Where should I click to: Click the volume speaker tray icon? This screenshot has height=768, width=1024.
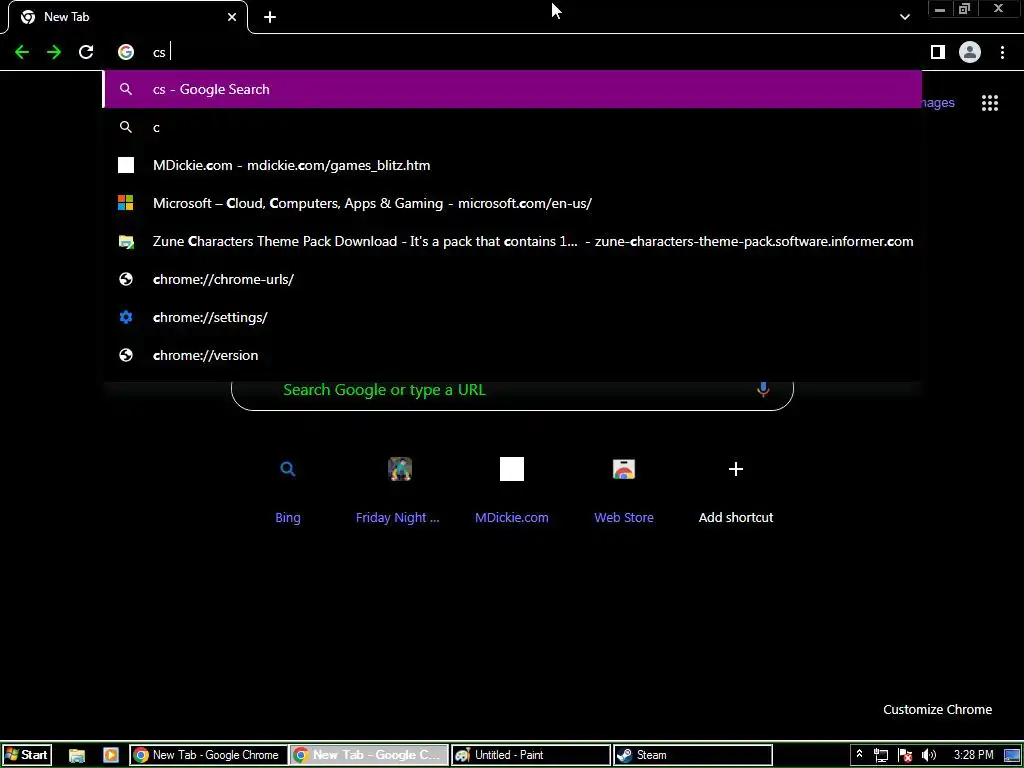(x=929, y=756)
